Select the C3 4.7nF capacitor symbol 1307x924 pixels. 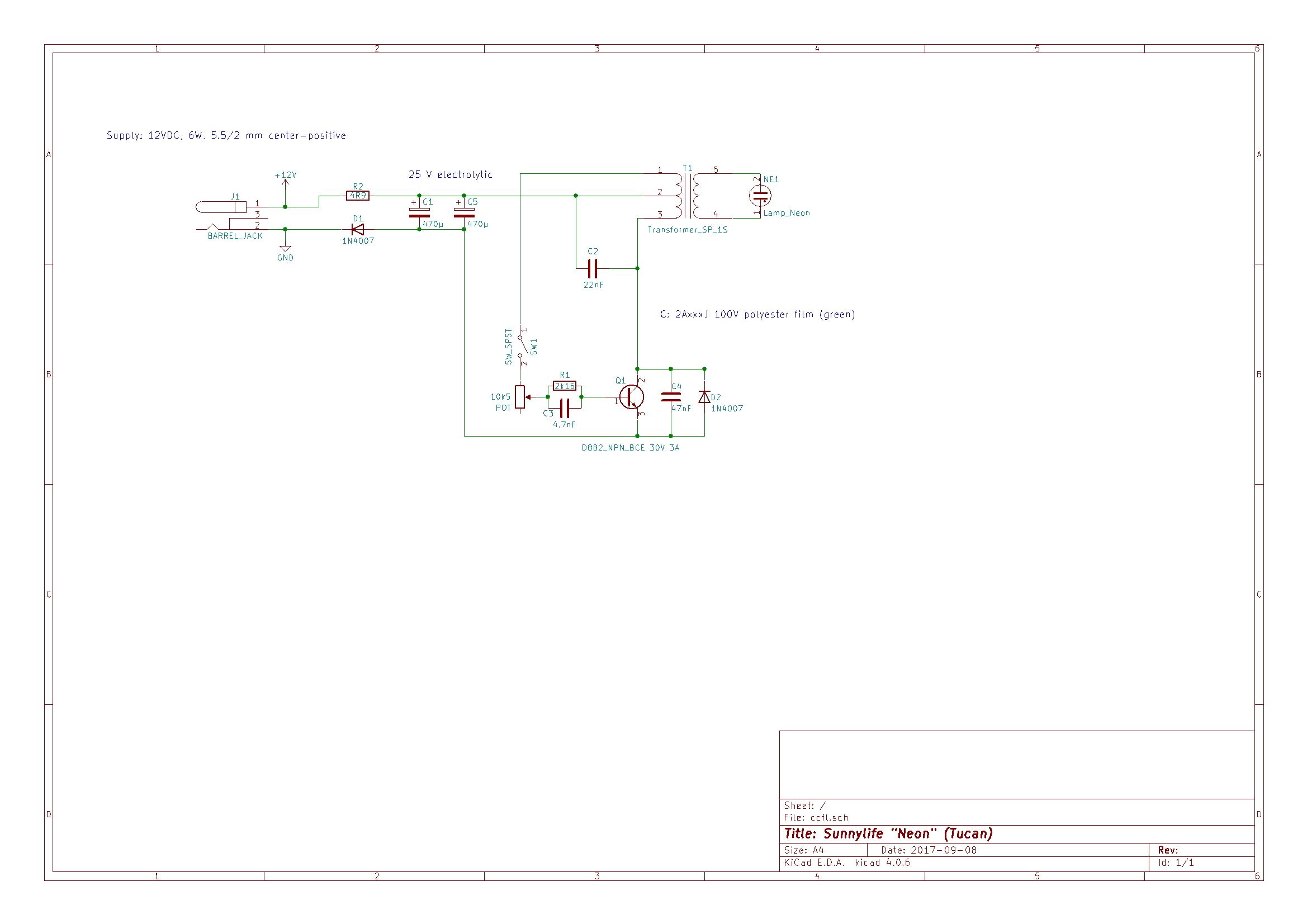coord(564,408)
